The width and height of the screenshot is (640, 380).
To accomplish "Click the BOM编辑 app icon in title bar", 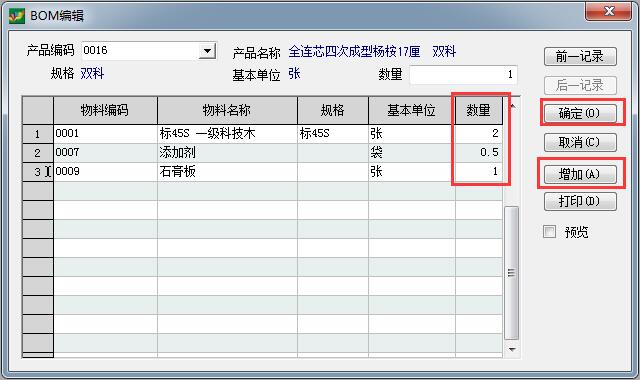I will click(x=17, y=16).
